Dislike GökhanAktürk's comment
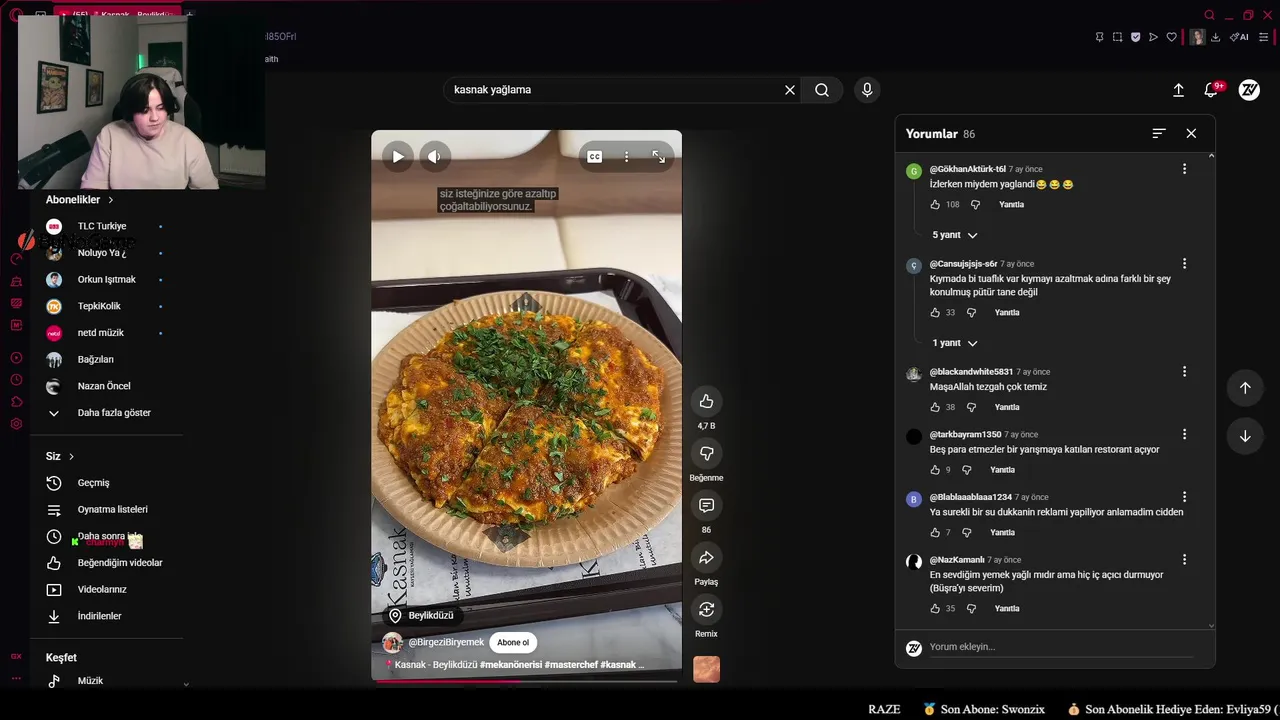 click(975, 204)
